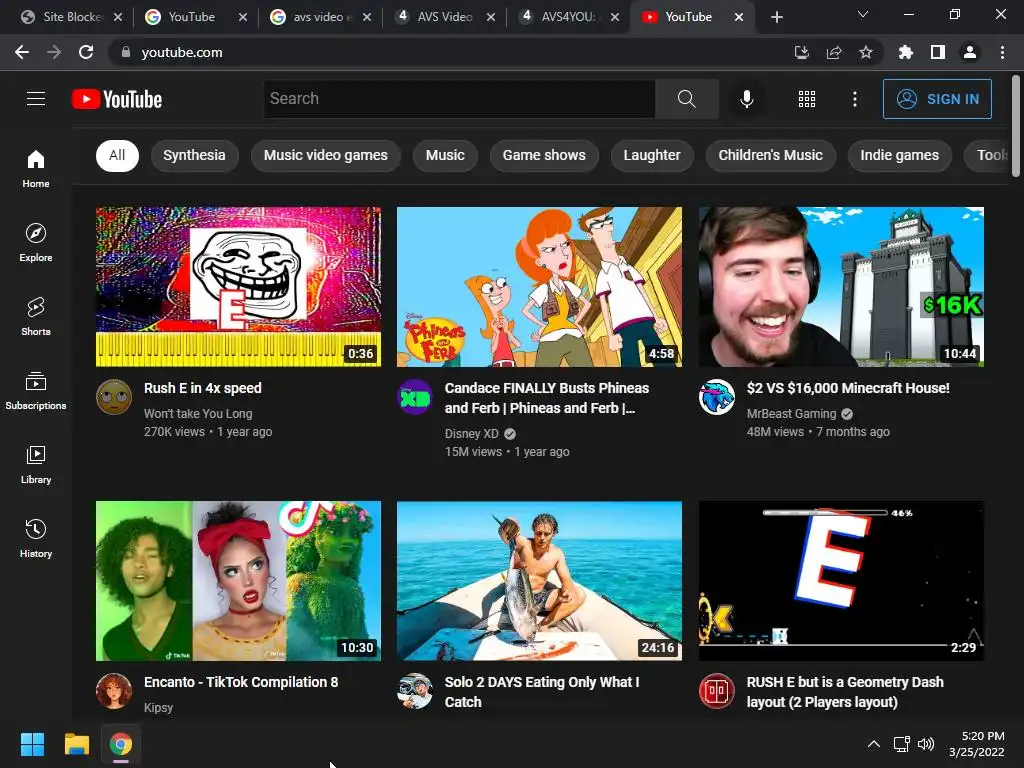Select the All filter chip
This screenshot has width=1024, height=768.
[x=117, y=155]
